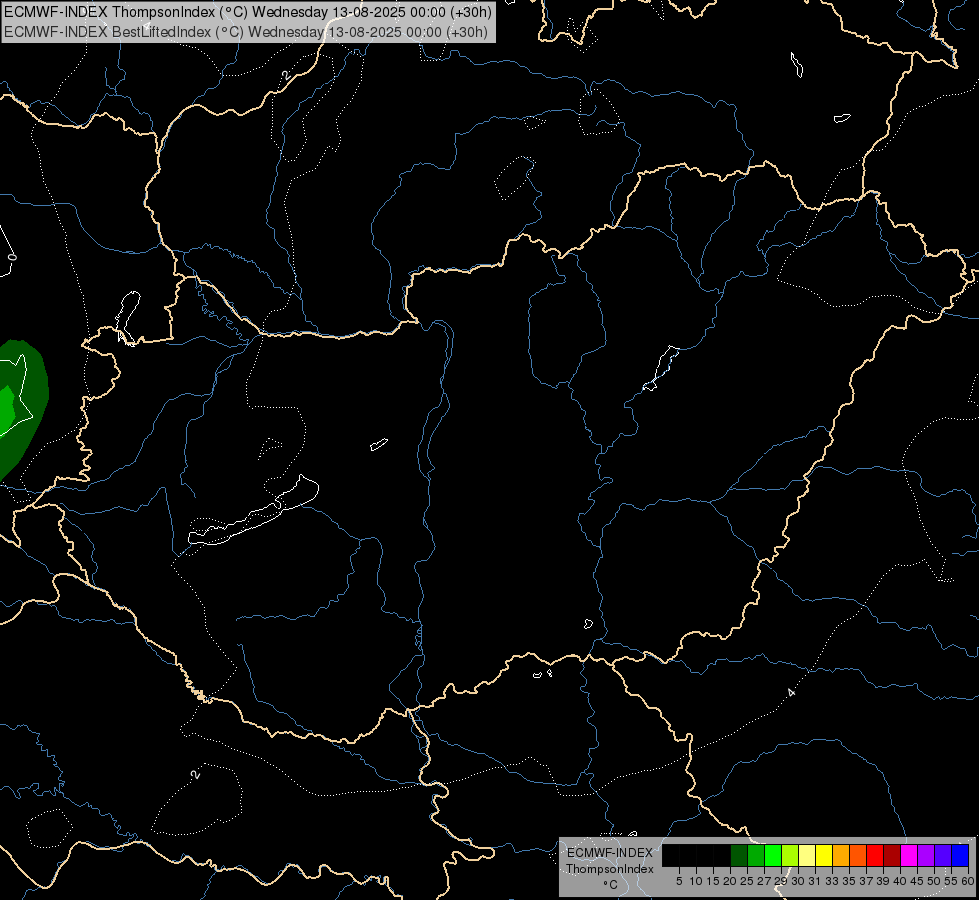Click the legend scale value 29
Image resolution: width=979 pixels, height=900 pixels.
[x=781, y=881]
